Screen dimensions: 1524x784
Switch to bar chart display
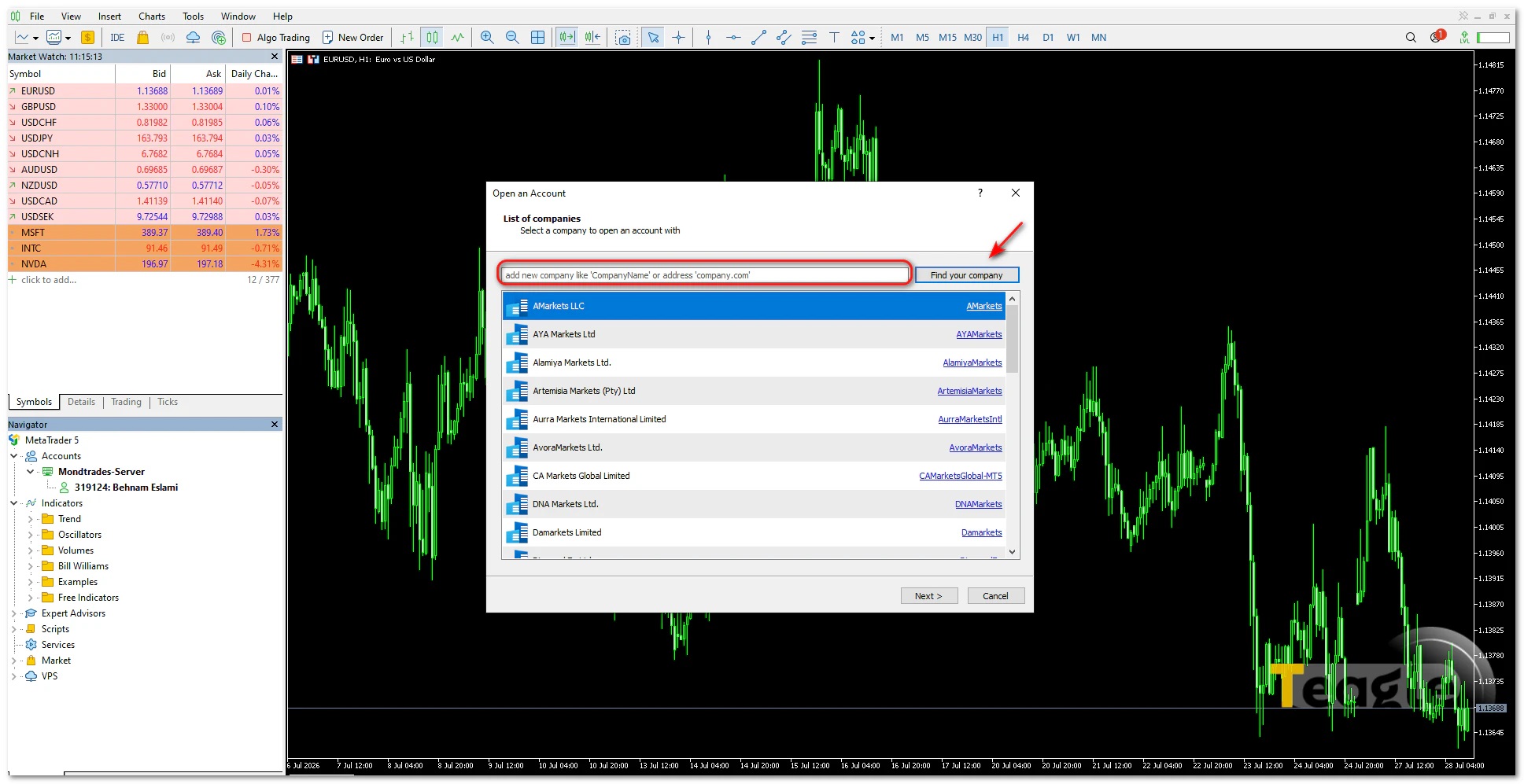click(x=407, y=37)
